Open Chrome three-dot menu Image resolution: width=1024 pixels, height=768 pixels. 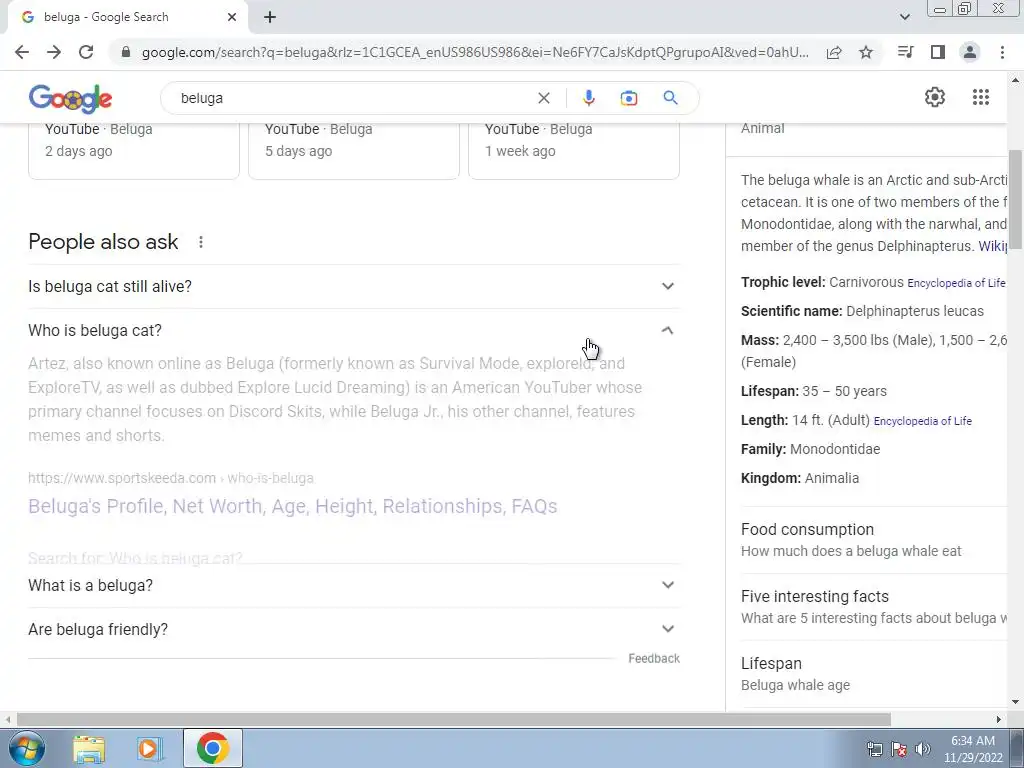[x=1002, y=52]
